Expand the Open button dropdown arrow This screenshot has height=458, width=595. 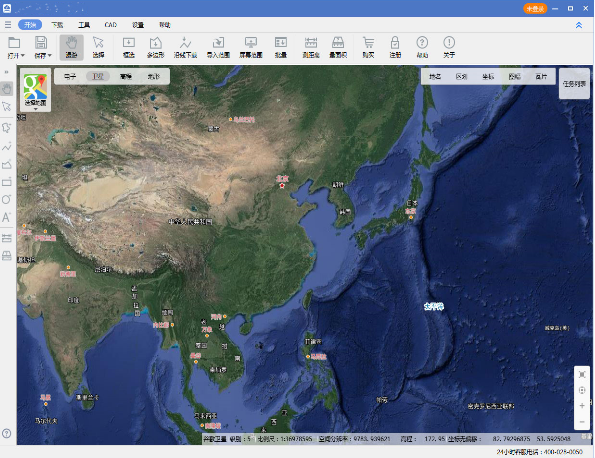click(x=23, y=56)
